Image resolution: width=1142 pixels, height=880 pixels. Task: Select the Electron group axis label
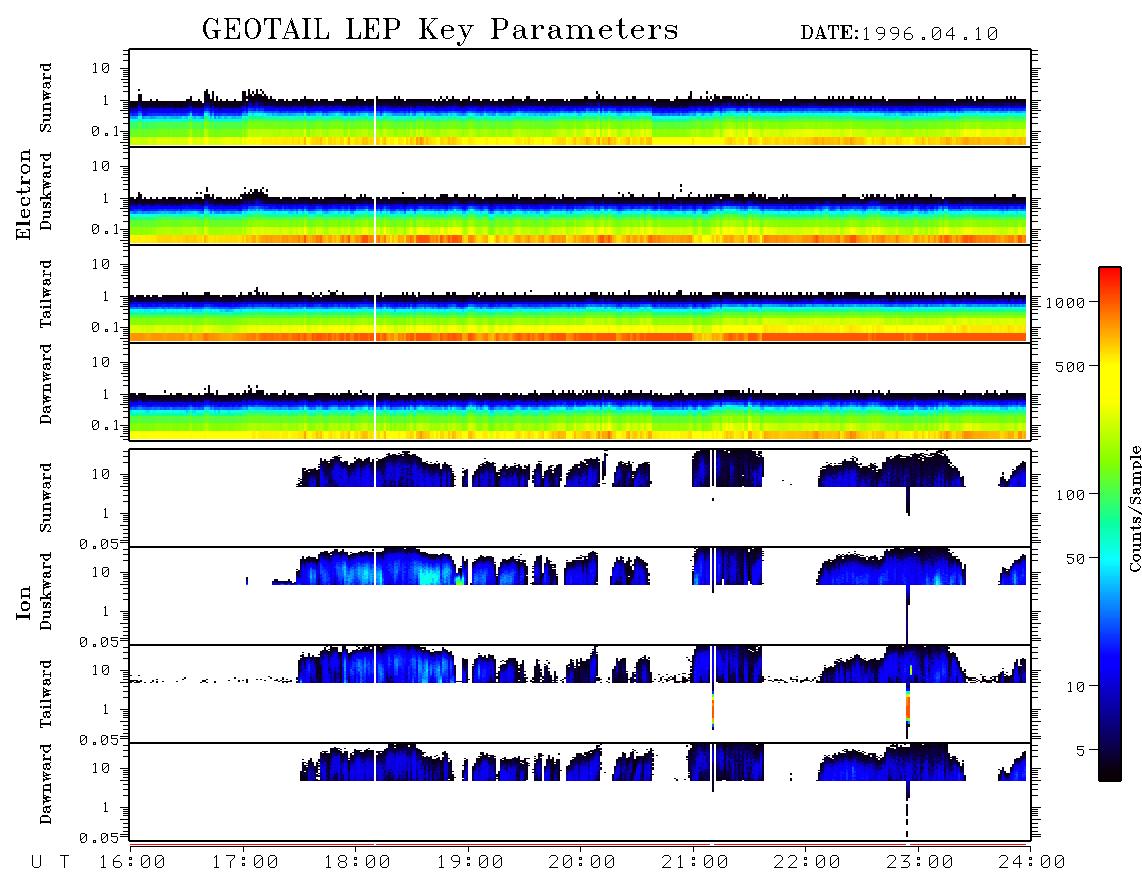click(24, 194)
